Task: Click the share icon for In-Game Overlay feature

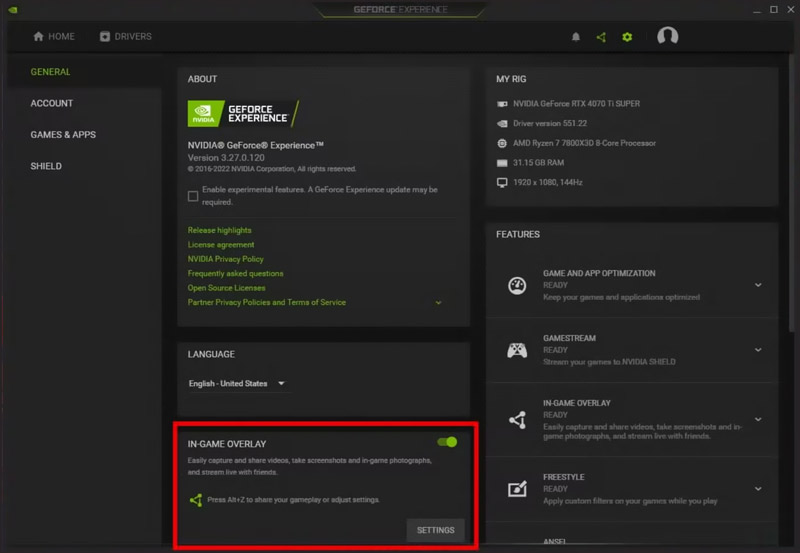Action: (x=517, y=420)
